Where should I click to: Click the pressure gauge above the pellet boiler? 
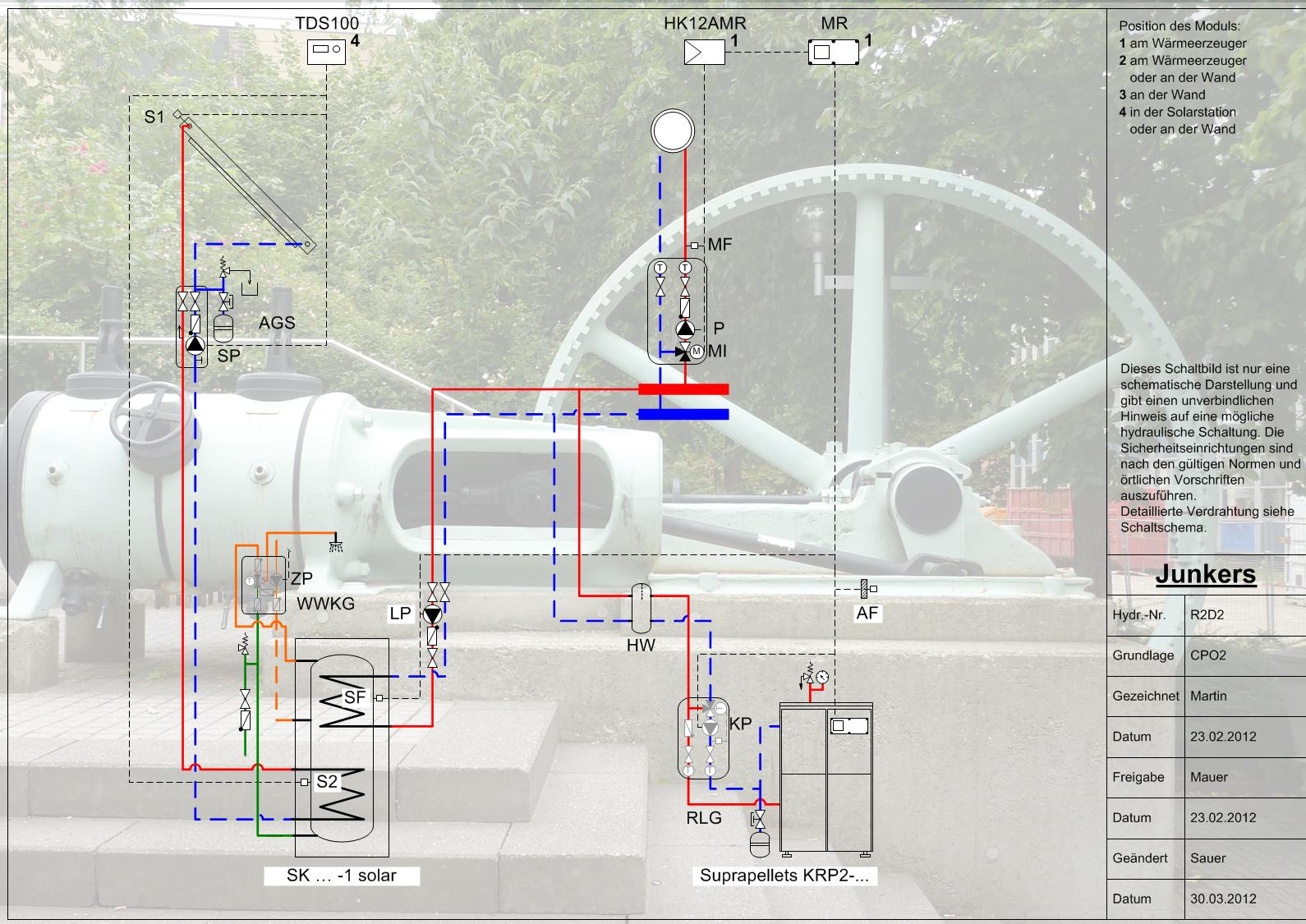[822, 677]
